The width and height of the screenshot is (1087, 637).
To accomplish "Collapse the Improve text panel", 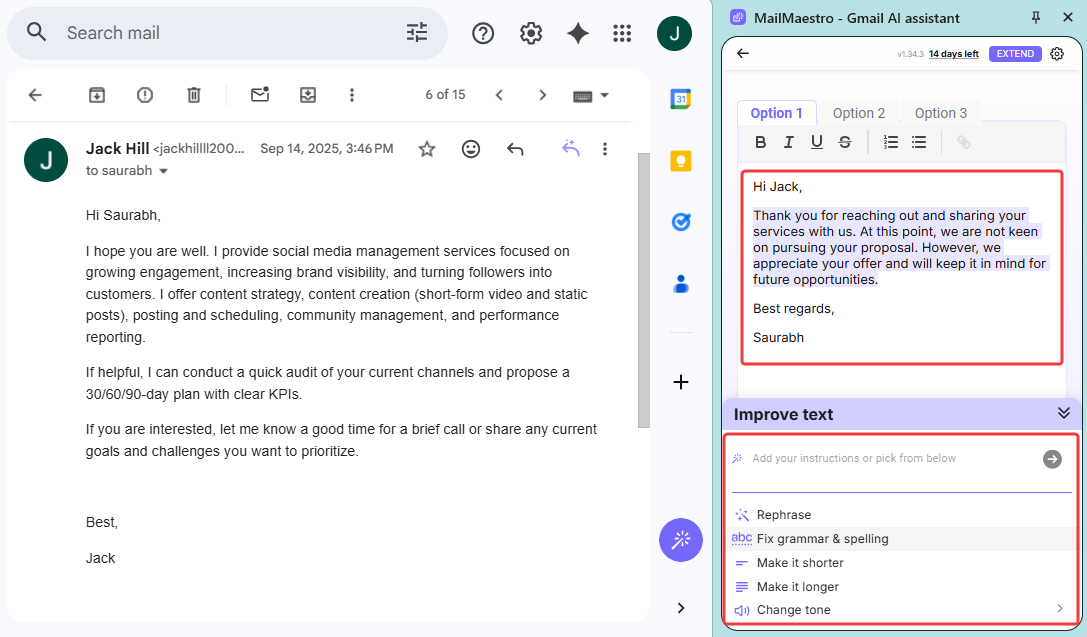I will [1064, 414].
